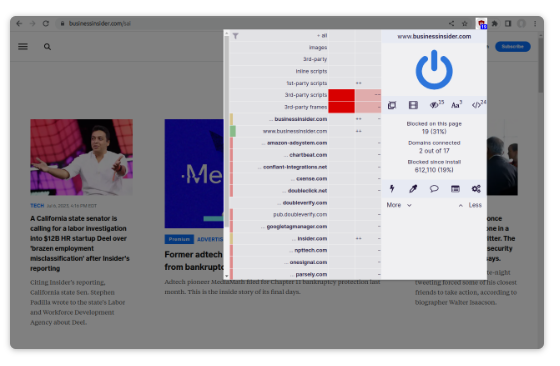Click the Subscribe button
The height and width of the screenshot is (366, 560).
pos(512,46)
